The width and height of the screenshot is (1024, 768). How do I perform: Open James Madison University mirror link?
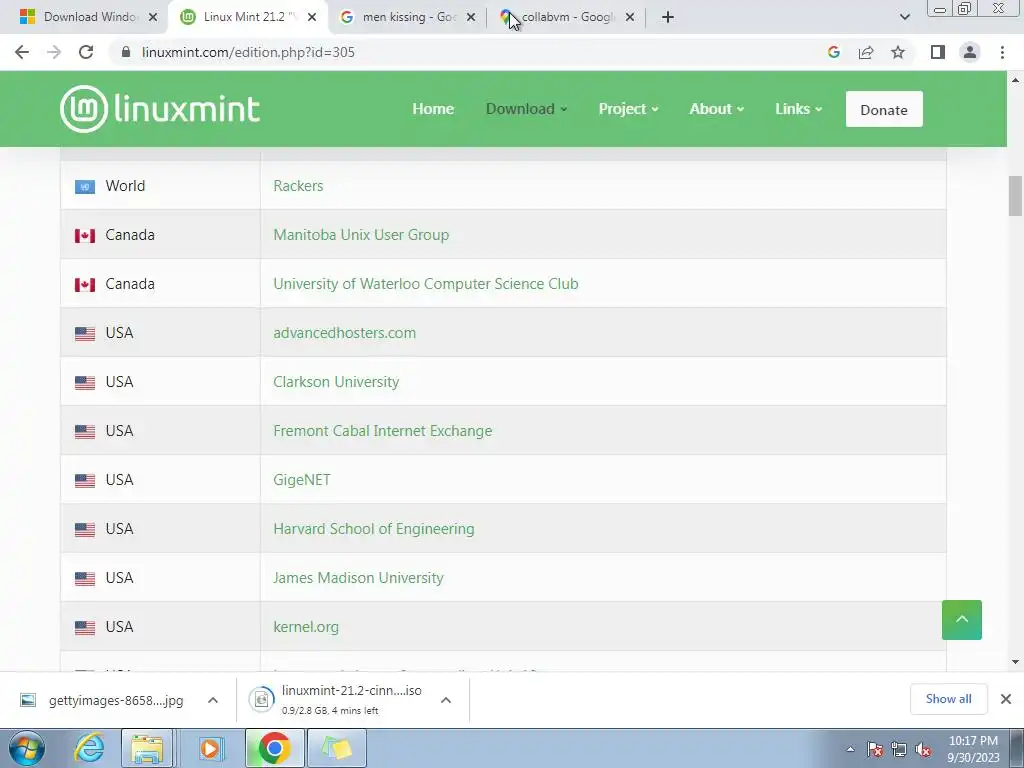click(x=358, y=577)
